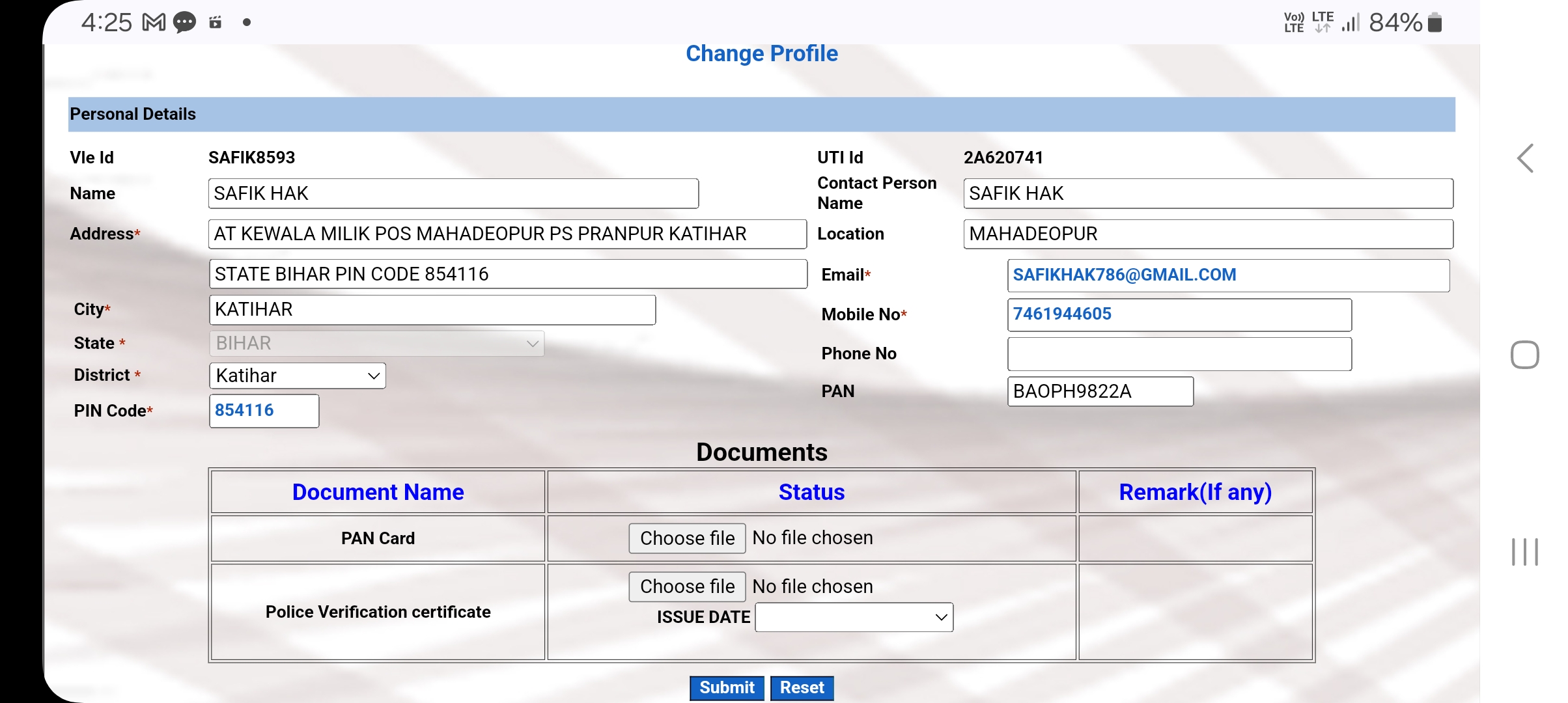Open the ISSUE DATE dropdown
The image size is (1568, 703).
coord(854,617)
